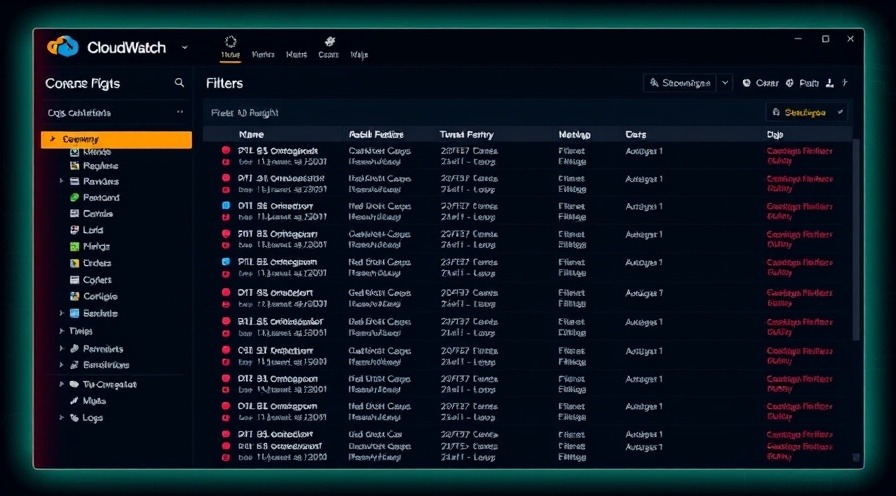Click the chat bubble sidebar icon
The width and height of the screenshot is (896, 496).
coord(74,385)
